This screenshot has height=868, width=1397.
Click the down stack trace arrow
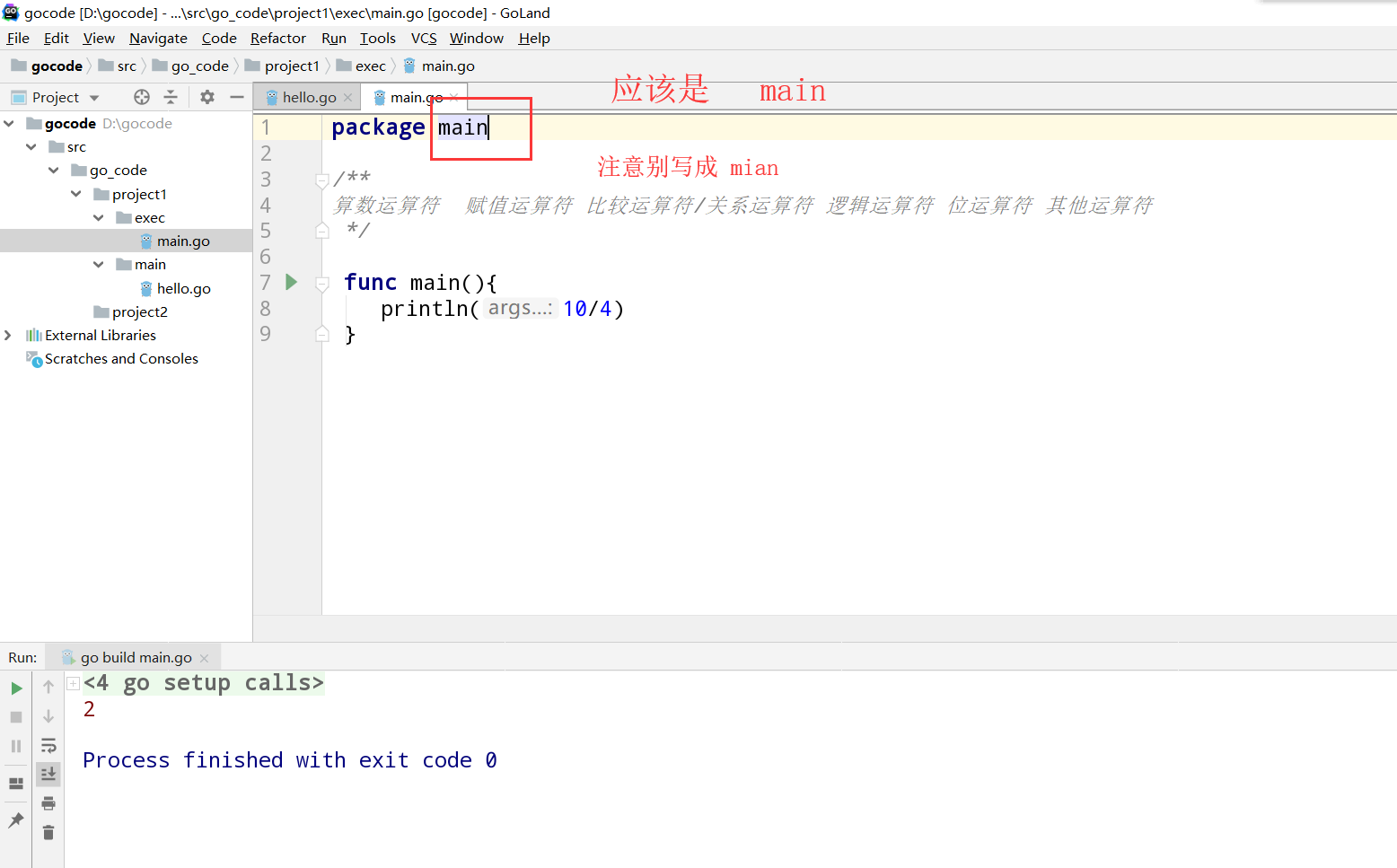click(48, 716)
